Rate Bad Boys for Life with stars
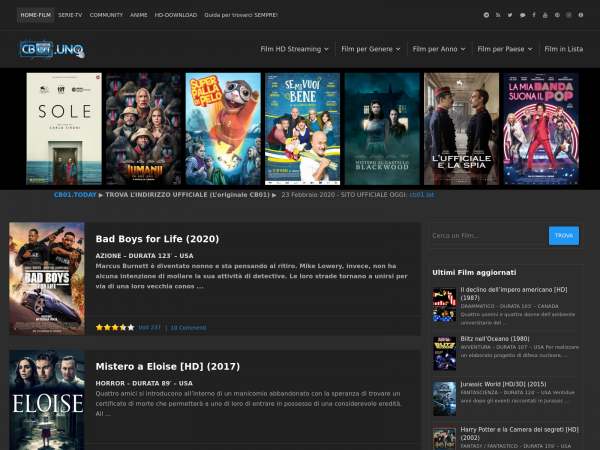The height and width of the screenshot is (450, 600). (115, 327)
